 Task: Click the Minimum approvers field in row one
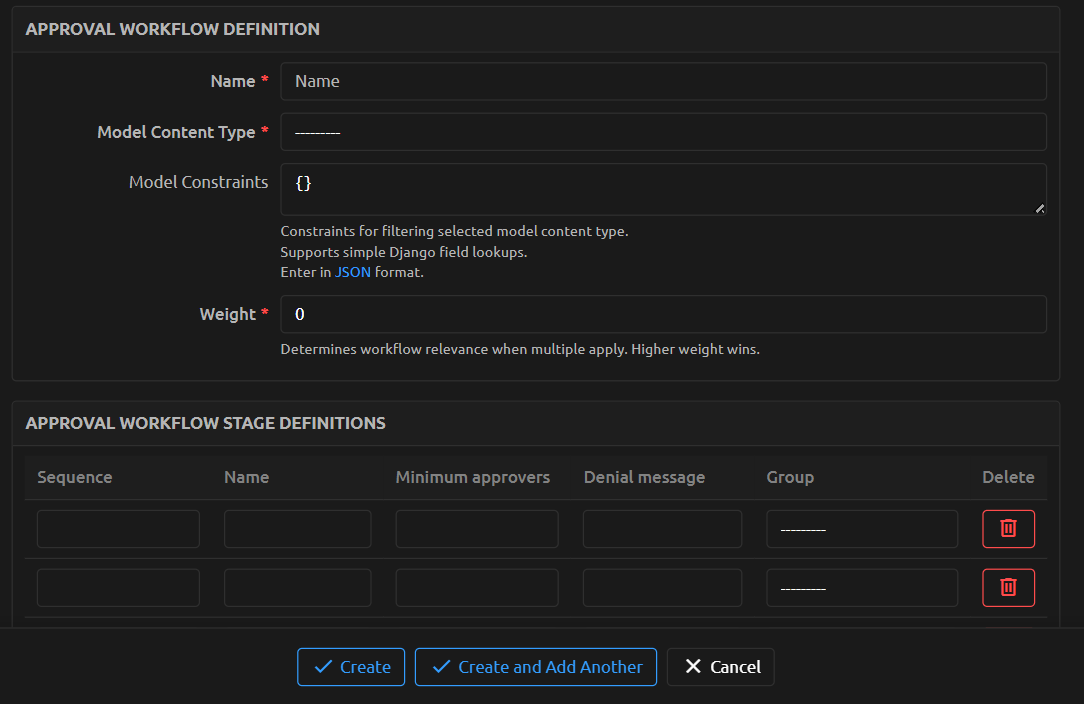[x=476, y=528]
